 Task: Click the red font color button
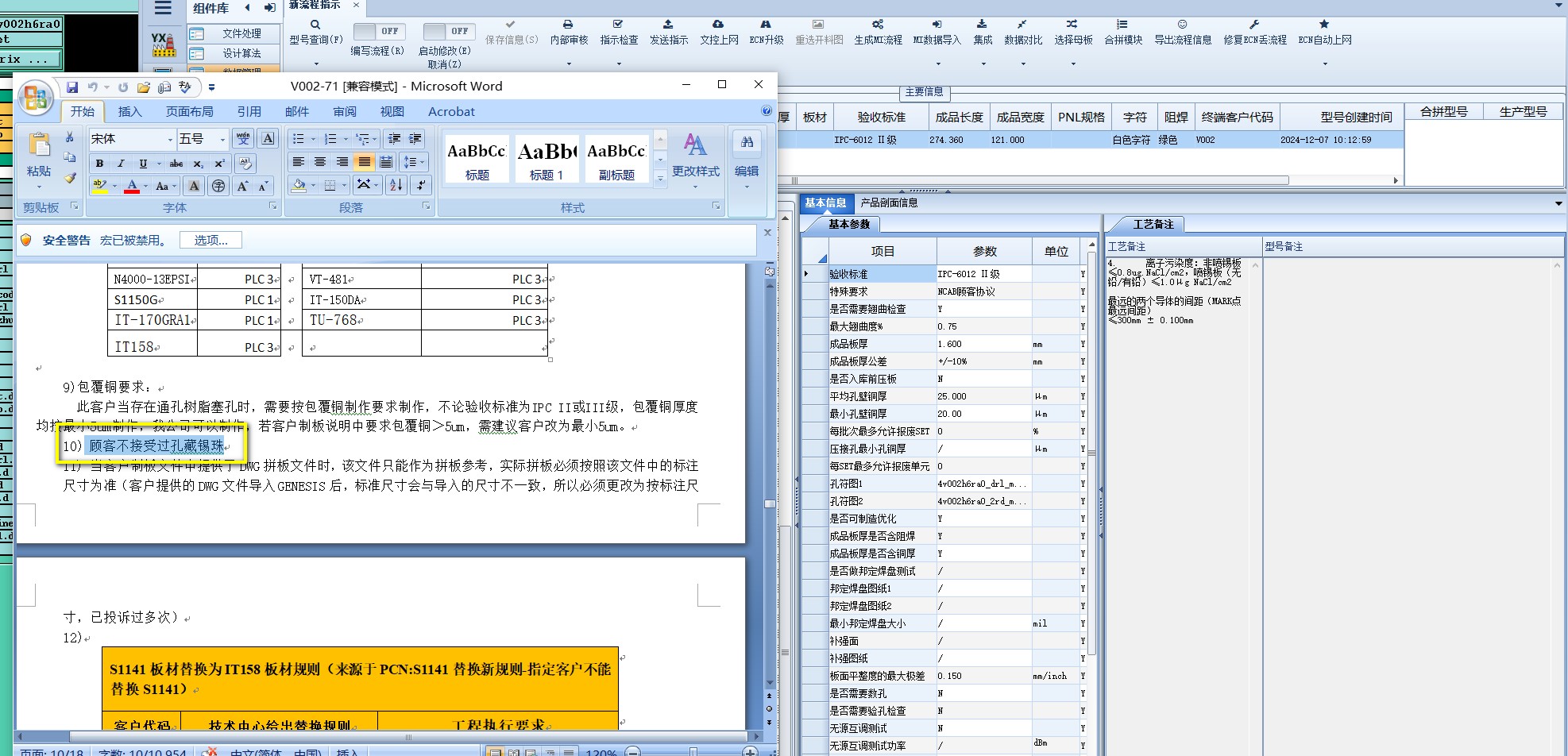click(132, 186)
